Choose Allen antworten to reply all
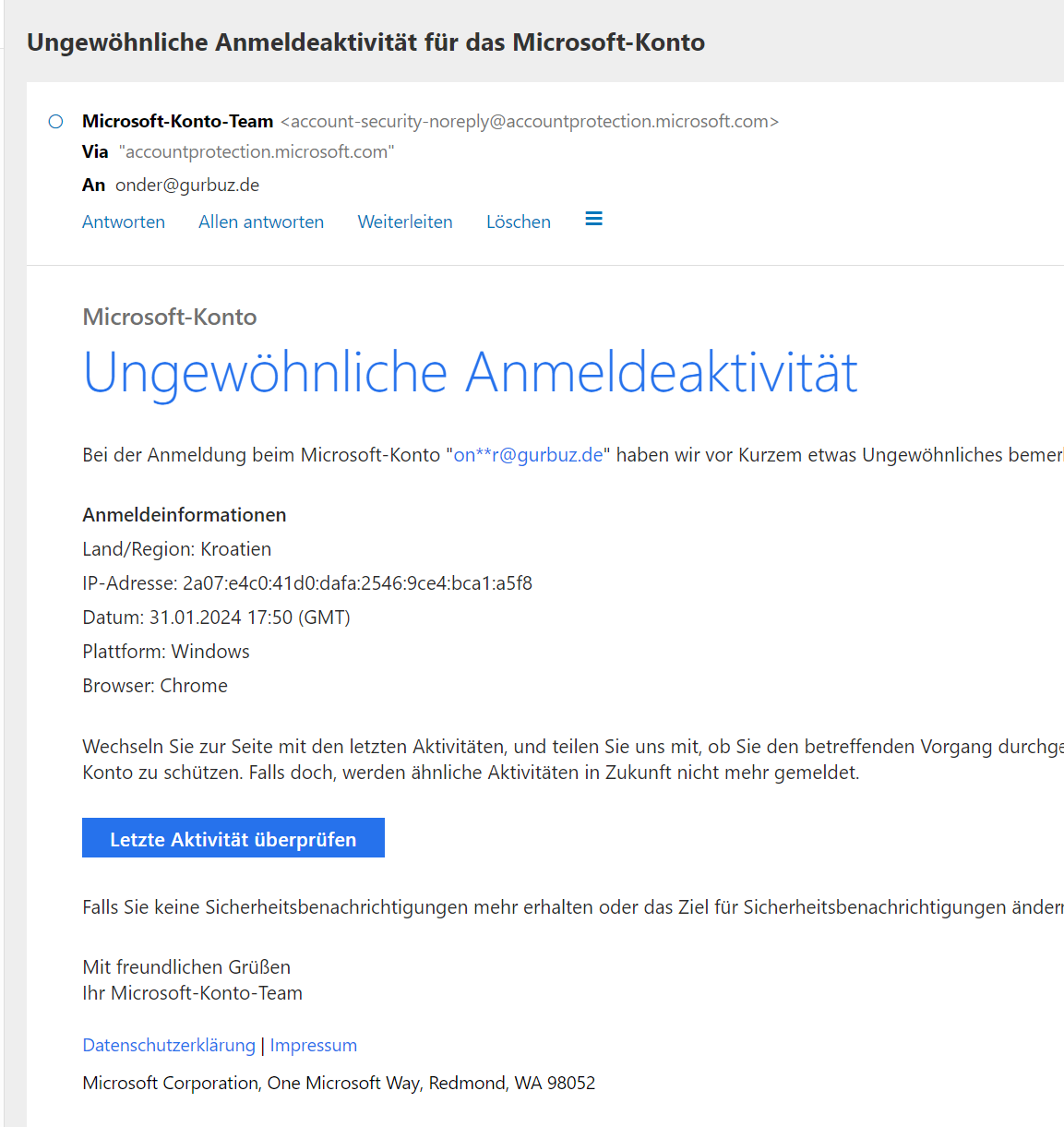This screenshot has width=1064, height=1127. (261, 222)
